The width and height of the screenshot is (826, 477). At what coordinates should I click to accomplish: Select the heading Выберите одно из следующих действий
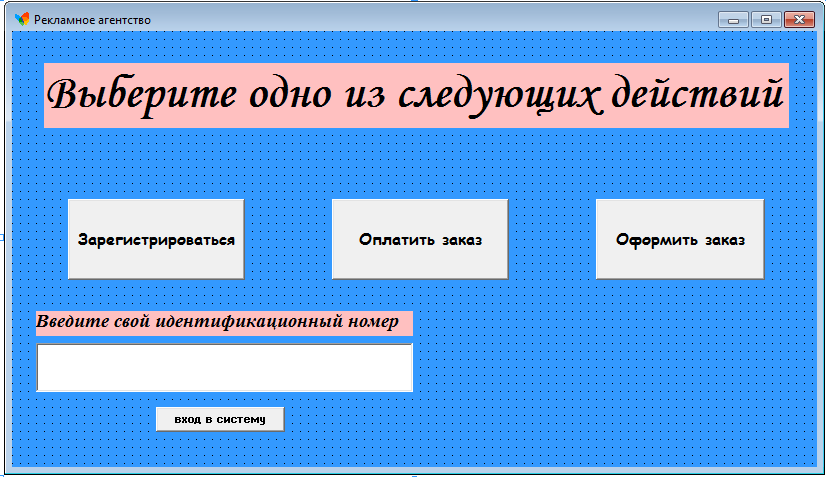point(416,95)
